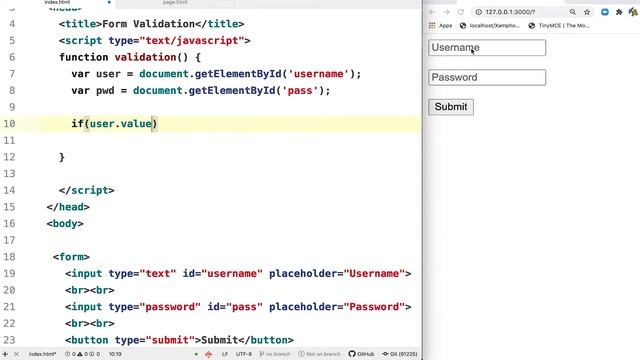Screen dimensions: 640x360
Task: Click index.html file name in status bar
Action: (42, 354)
